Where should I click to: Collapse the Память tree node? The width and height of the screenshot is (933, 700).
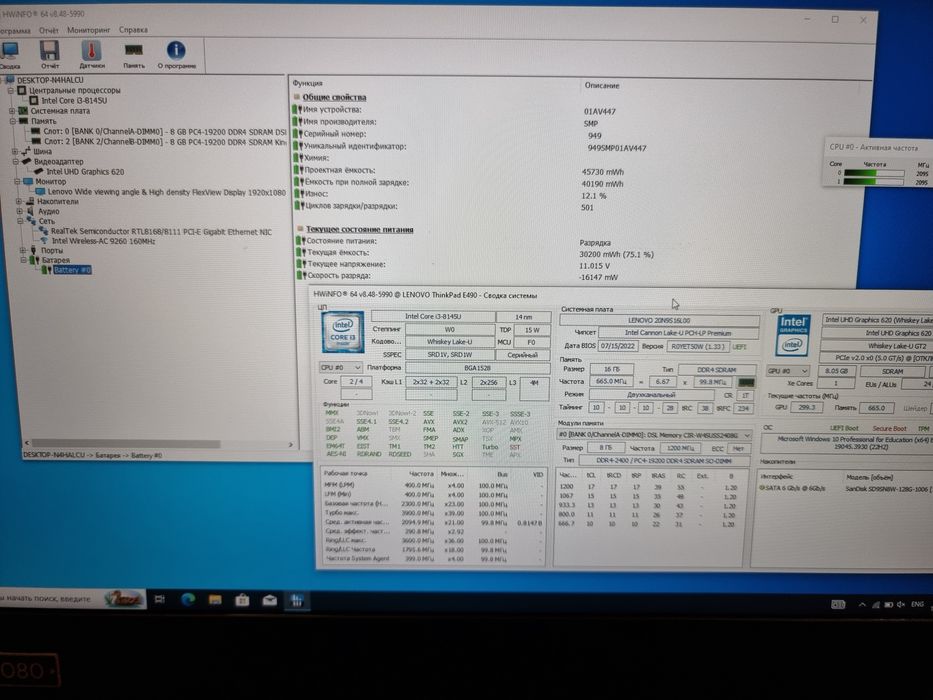coord(12,121)
